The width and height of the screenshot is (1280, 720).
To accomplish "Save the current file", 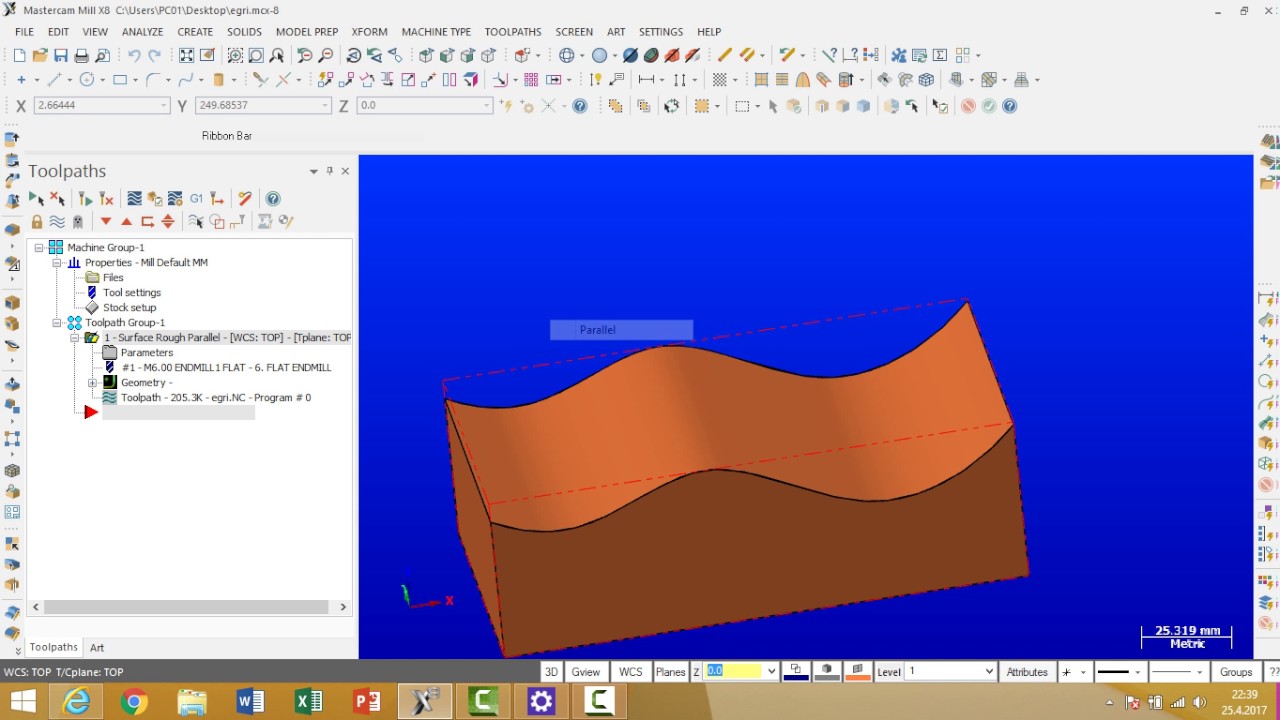I will click(61, 56).
